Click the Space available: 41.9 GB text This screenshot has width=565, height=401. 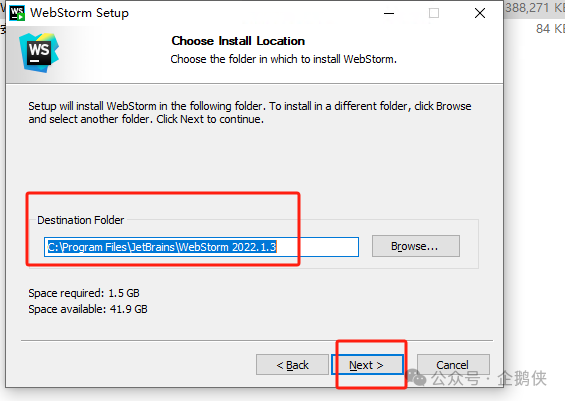(x=88, y=309)
